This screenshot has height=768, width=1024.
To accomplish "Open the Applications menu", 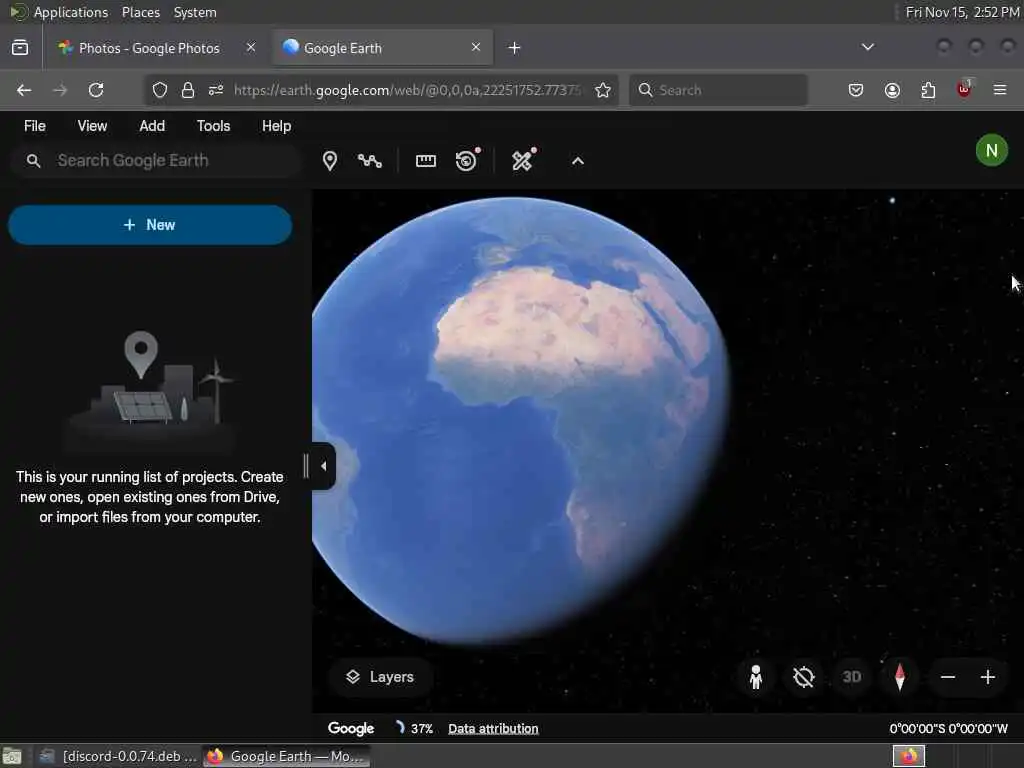I will point(71,12).
